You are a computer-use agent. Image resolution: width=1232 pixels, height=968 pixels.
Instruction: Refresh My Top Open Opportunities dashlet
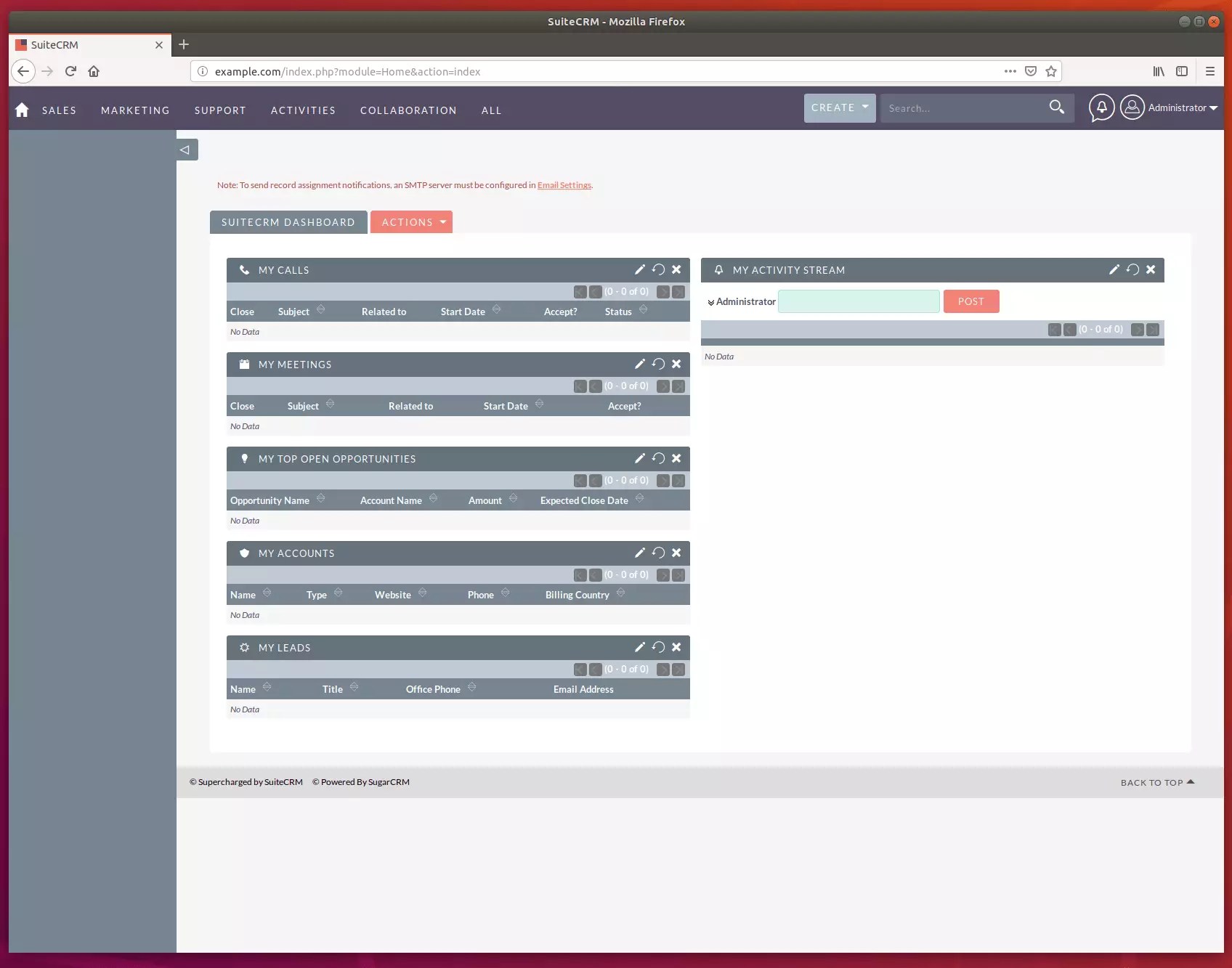[x=658, y=458]
